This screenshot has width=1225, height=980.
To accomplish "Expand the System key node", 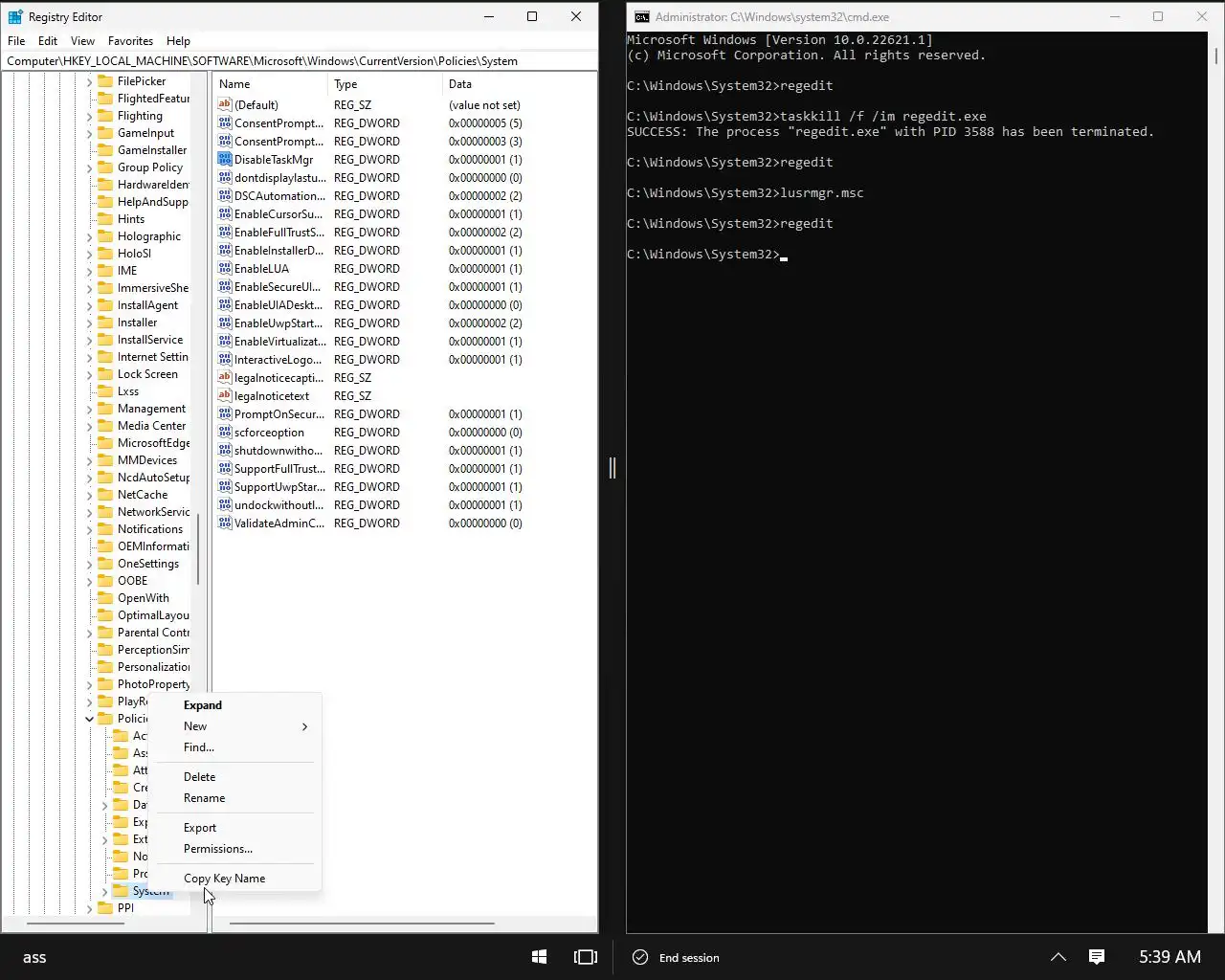I will tap(105, 891).
